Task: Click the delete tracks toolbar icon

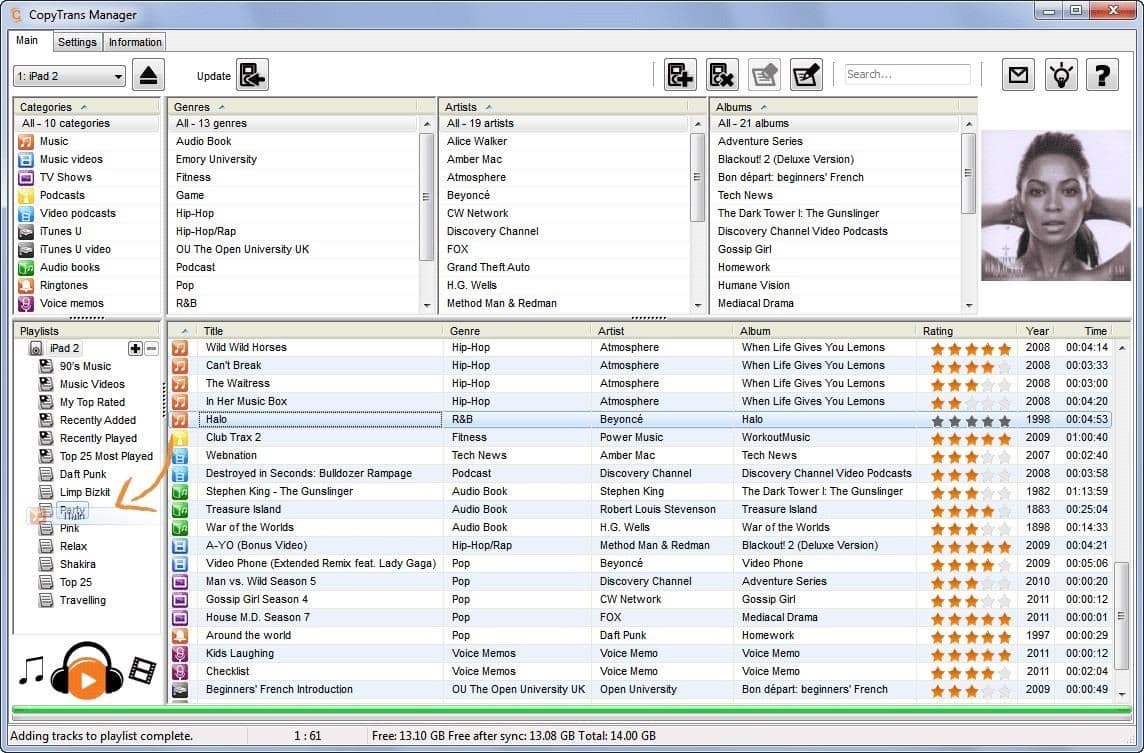Action: (722, 75)
